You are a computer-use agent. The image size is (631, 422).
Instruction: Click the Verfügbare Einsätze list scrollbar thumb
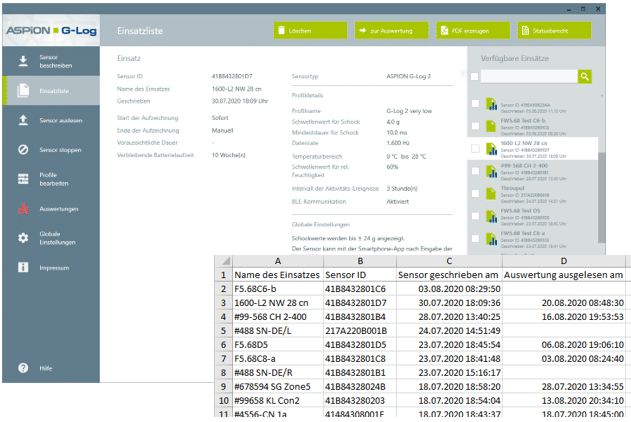pos(602,197)
